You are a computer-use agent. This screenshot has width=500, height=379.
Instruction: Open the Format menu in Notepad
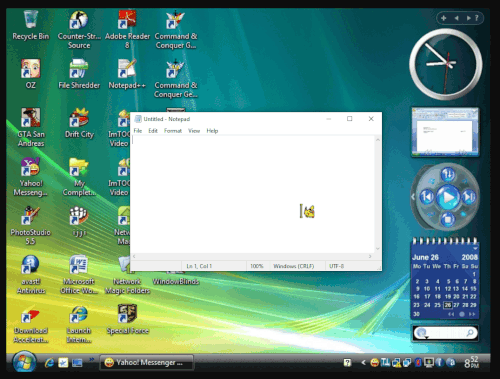coord(173,131)
